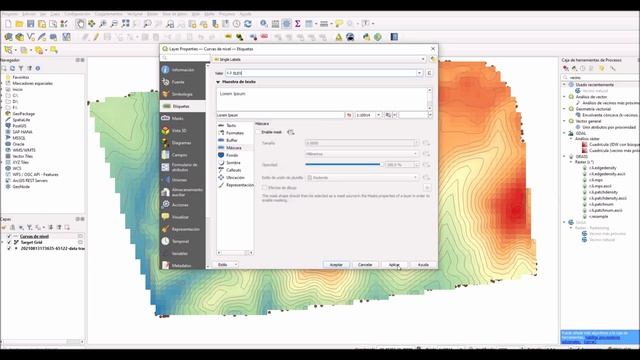Viewport: 640px width, 360px height.
Task: Open the Single Labels mode dropdown
Action: click(x=320, y=60)
